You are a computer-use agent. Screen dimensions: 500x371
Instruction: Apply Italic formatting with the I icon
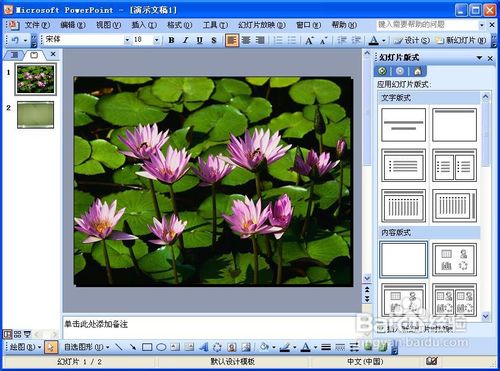(185, 40)
